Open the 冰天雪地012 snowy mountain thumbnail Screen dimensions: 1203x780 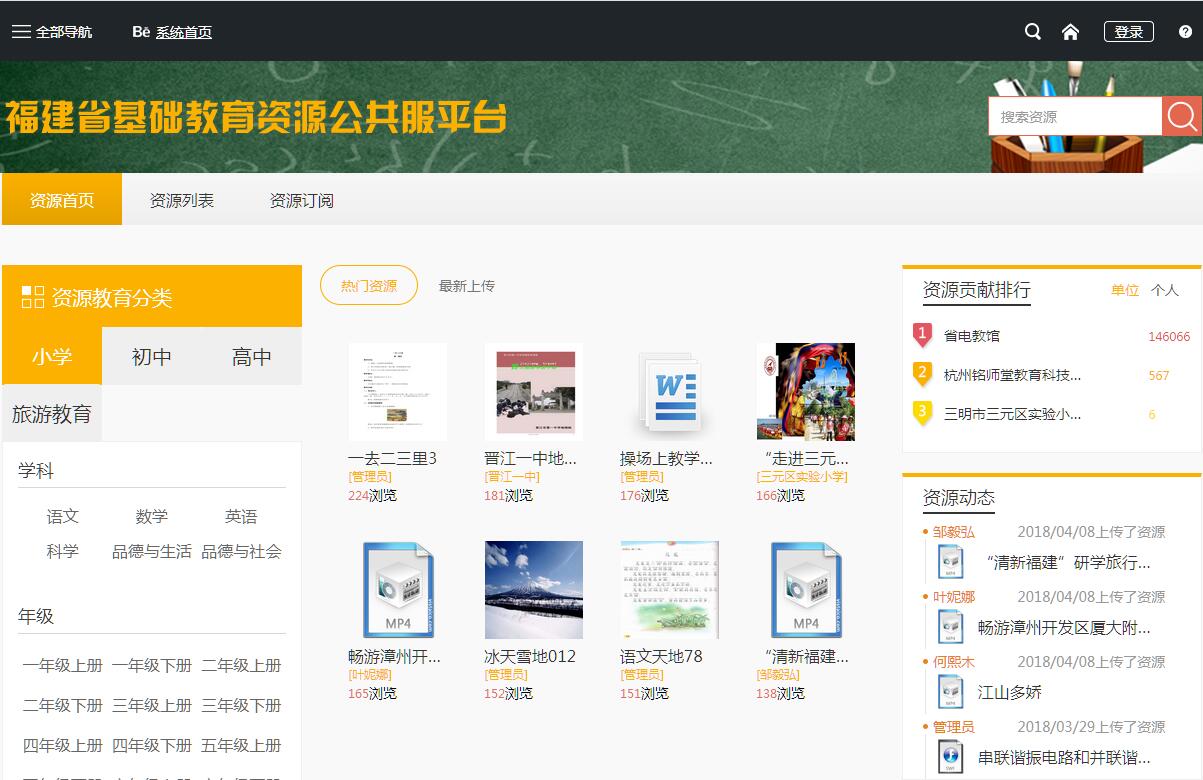pos(533,590)
